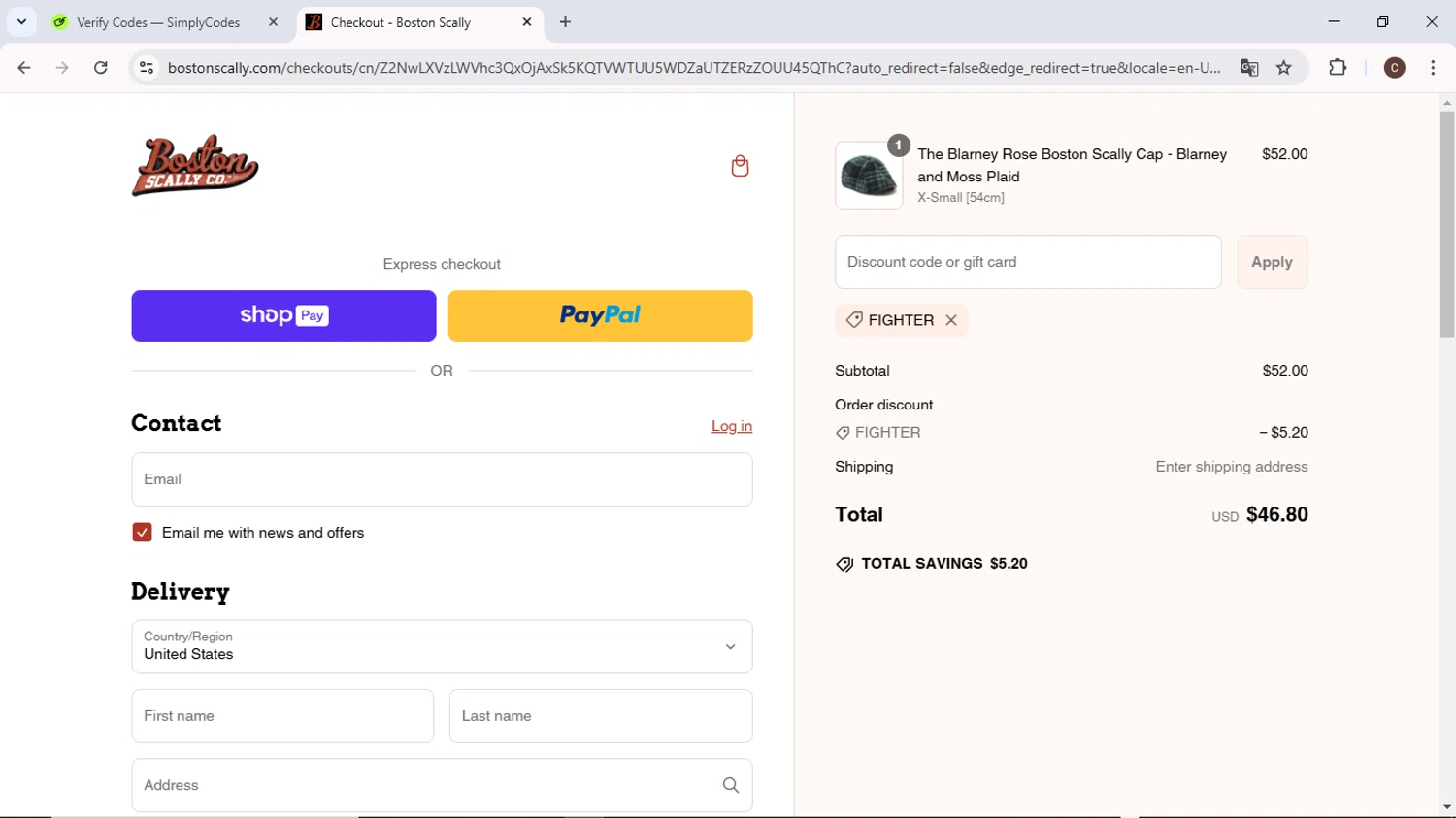Click the First name field
Viewport: 1456px width, 818px height.
coord(282,716)
